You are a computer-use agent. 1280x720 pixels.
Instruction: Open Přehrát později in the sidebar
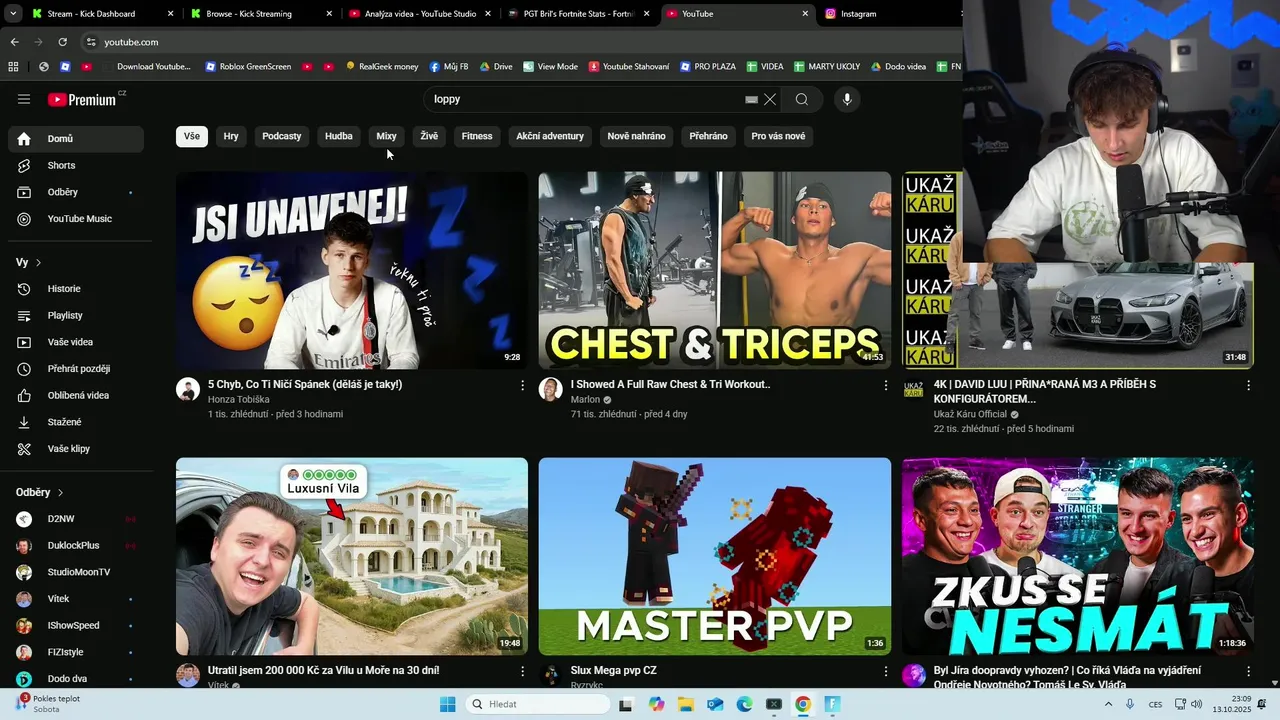(76, 369)
